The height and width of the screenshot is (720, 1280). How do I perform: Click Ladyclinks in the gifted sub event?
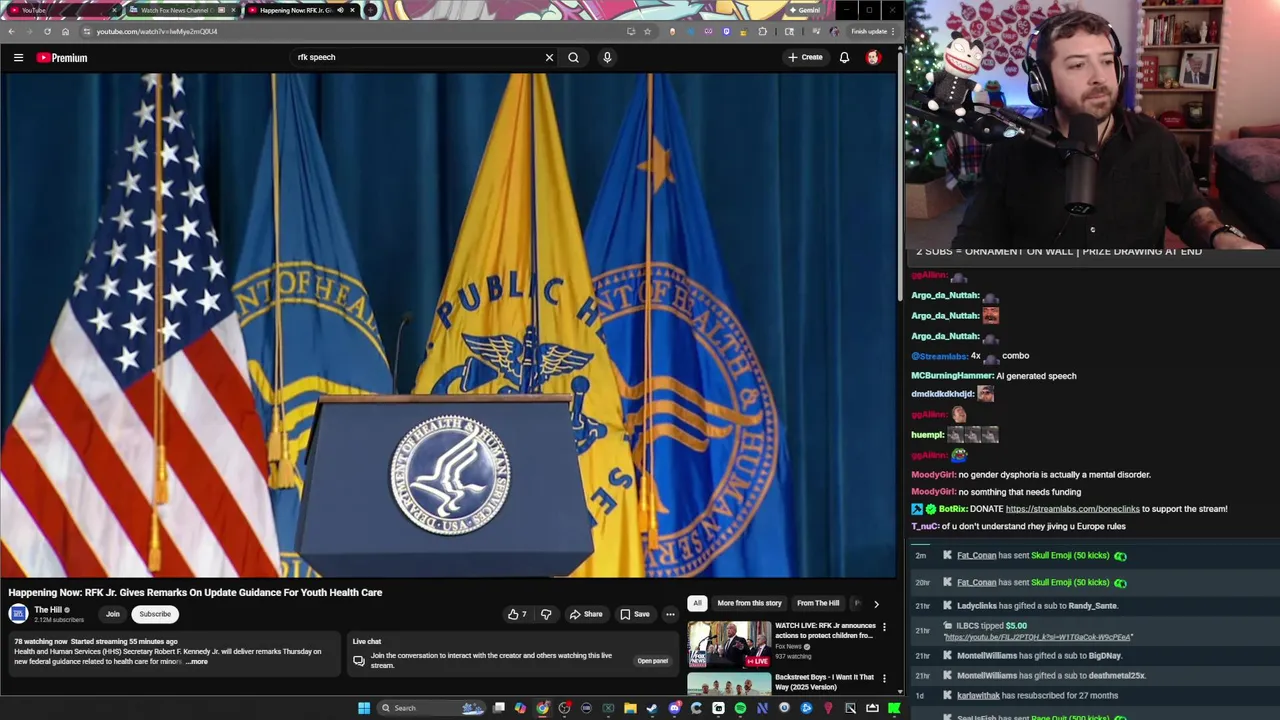tap(976, 606)
